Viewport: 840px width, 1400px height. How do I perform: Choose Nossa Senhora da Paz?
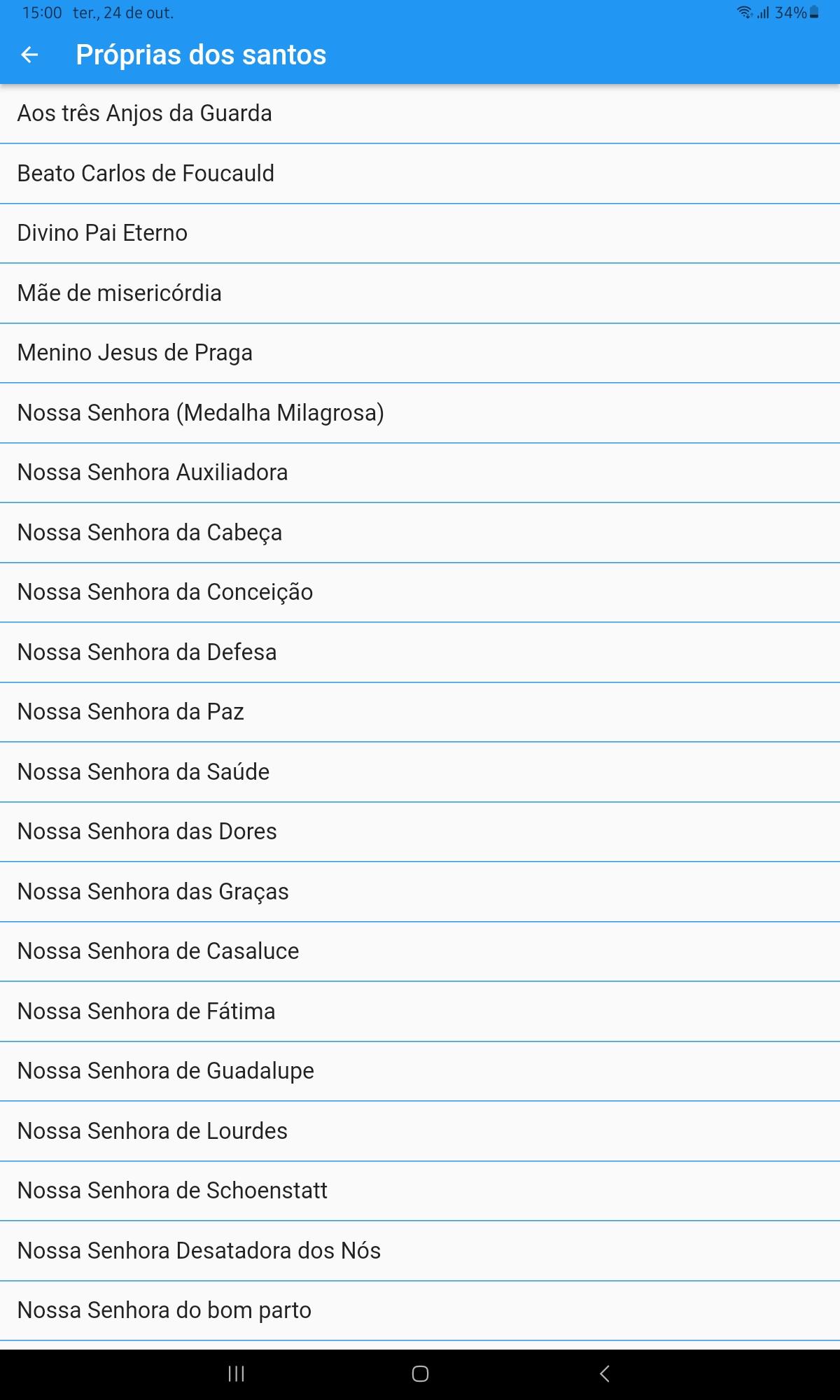420,712
